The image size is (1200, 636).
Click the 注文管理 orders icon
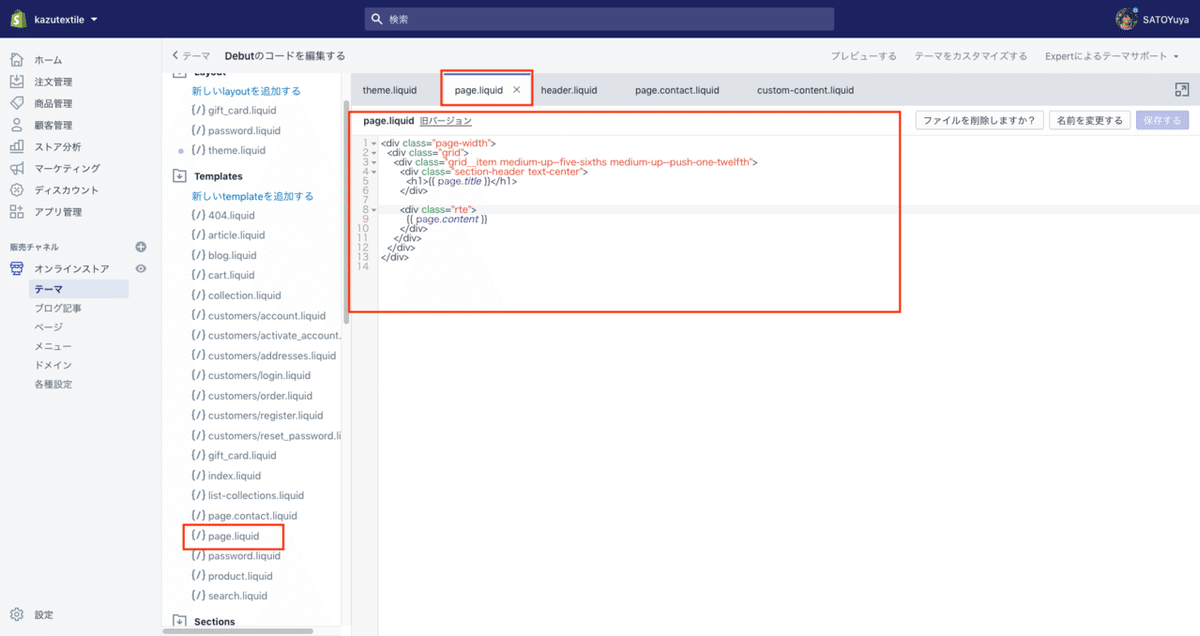click(17, 82)
